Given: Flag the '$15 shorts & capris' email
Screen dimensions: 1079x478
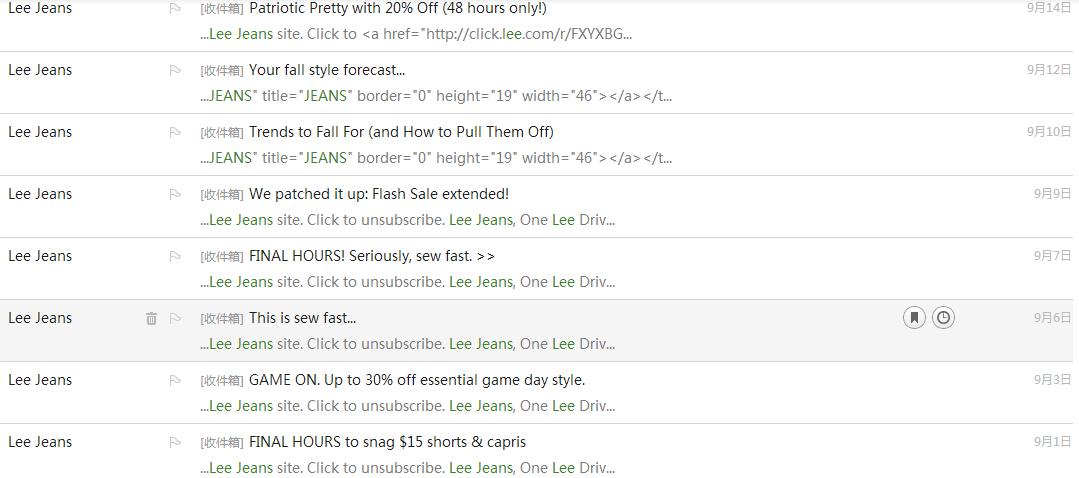Looking at the screenshot, I should (x=175, y=442).
